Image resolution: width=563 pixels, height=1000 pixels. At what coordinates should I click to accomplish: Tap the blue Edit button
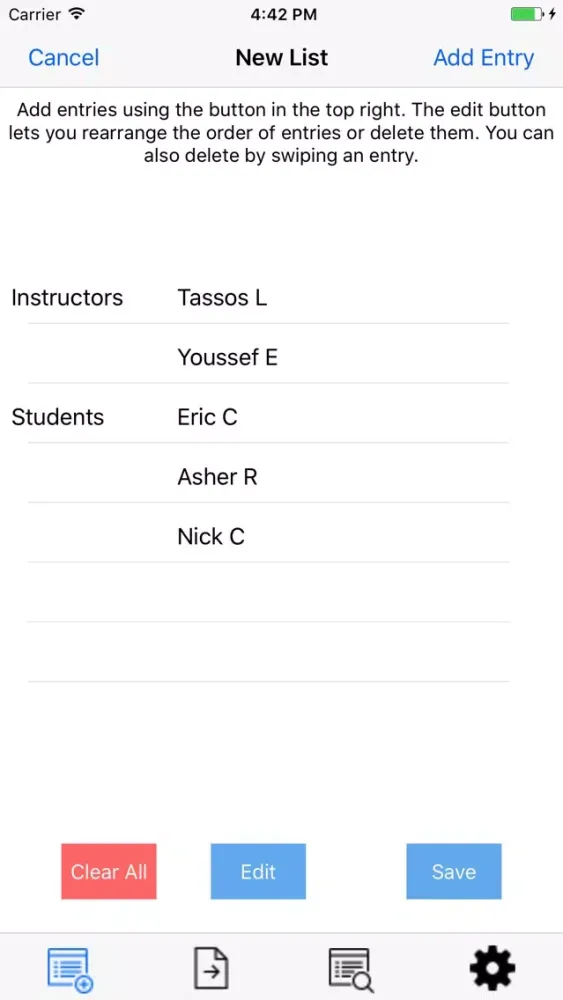tap(258, 871)
